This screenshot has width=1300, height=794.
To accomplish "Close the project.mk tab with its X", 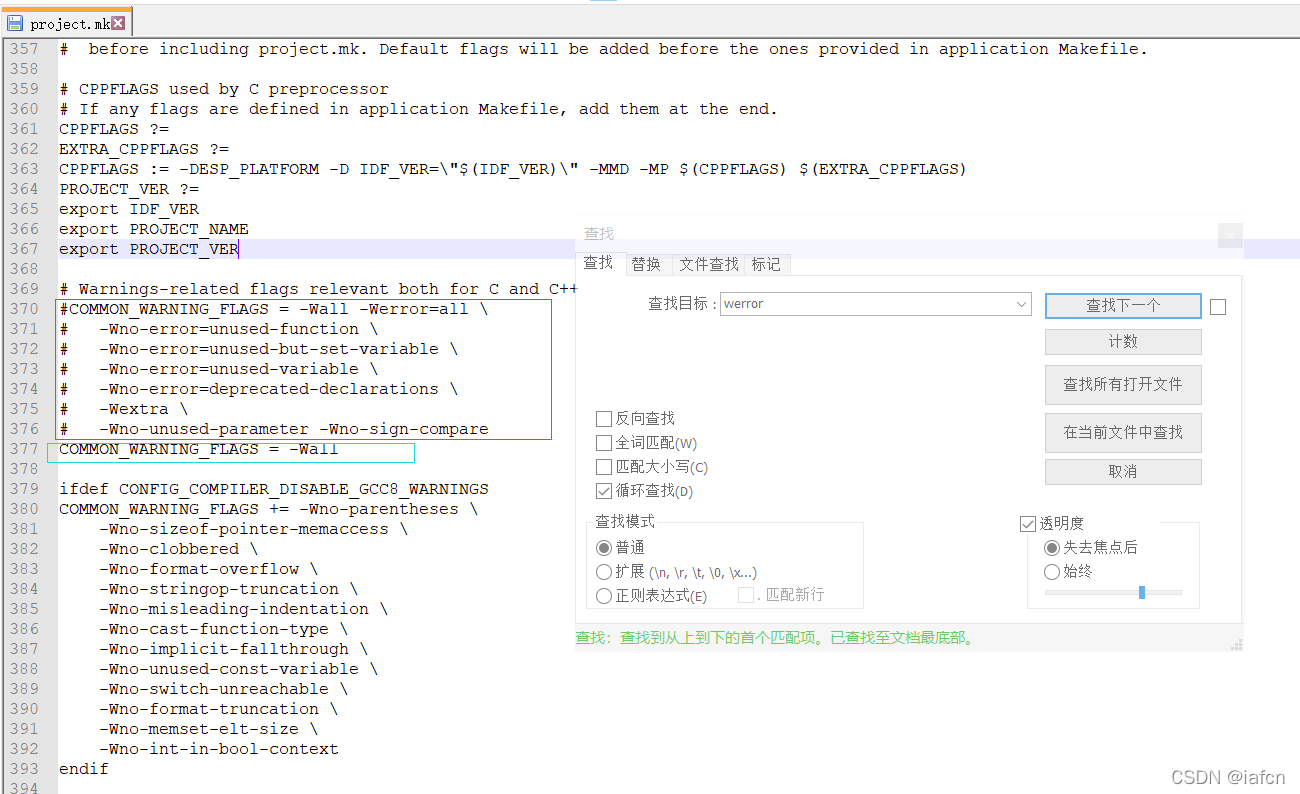I will [x=118, y=22].
